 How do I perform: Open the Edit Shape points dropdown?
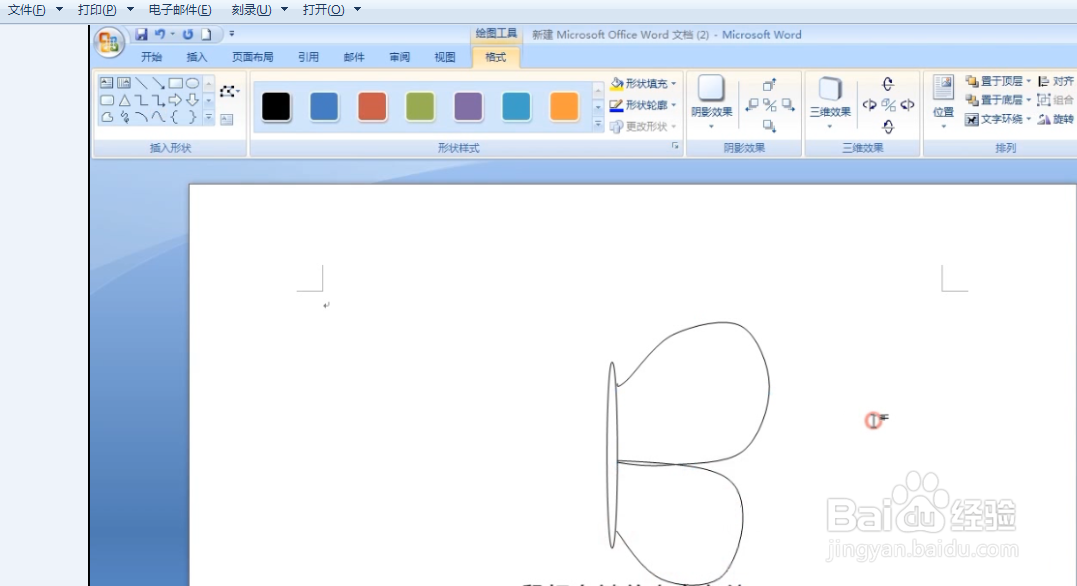click(229, 91)
